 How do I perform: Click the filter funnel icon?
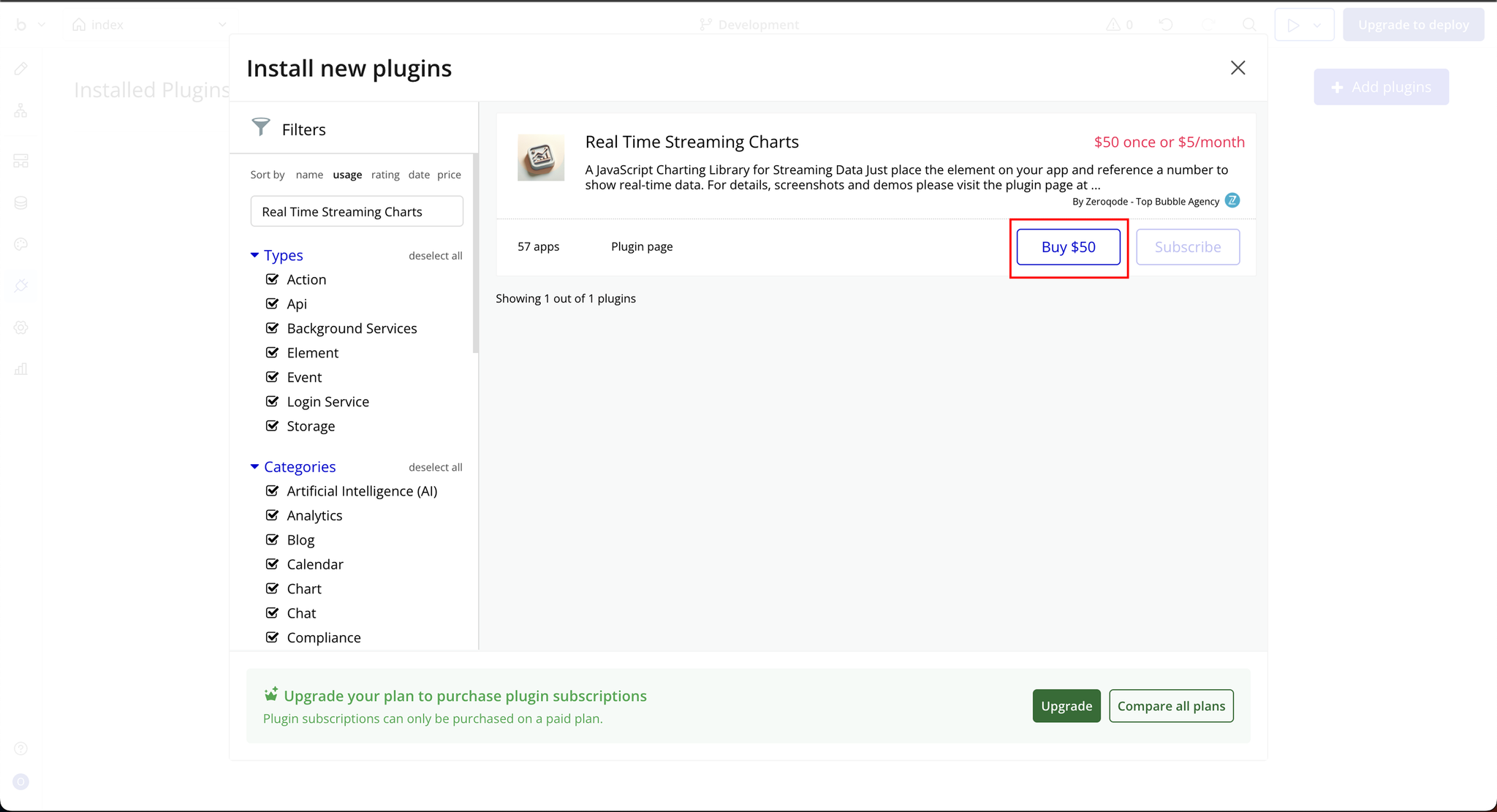tap(261, 128)
